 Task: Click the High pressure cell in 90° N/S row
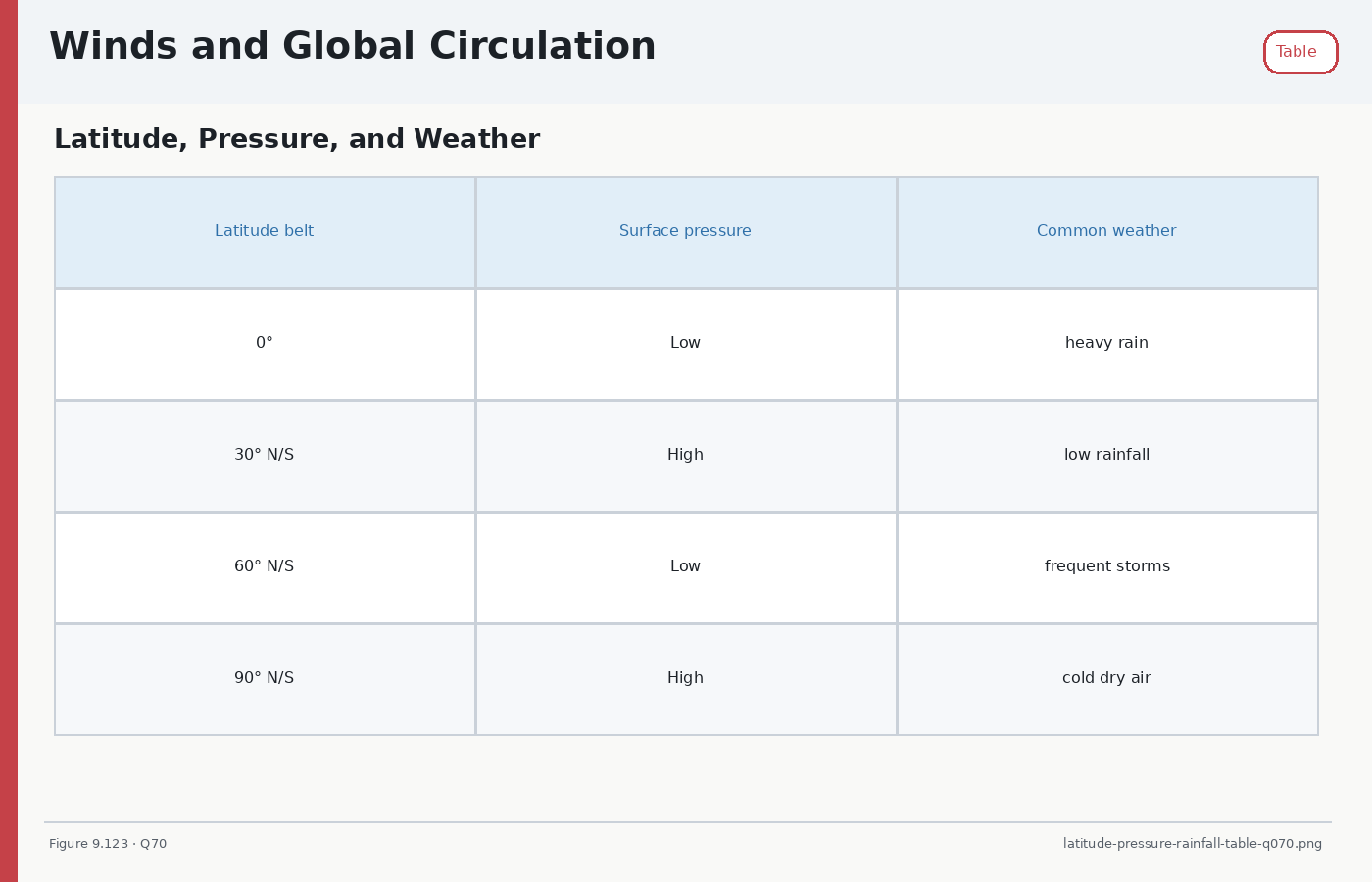click(x=686, y=679)
